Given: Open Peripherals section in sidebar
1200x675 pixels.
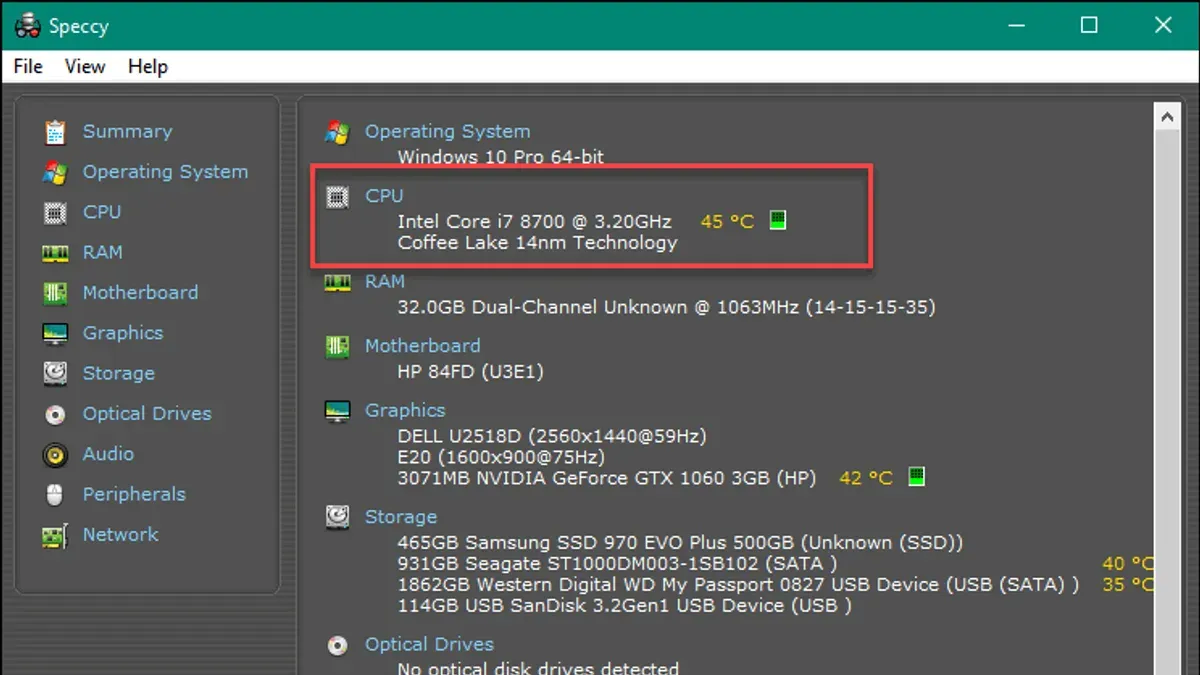Looking at the screenshot, I should tap(134, 494).
